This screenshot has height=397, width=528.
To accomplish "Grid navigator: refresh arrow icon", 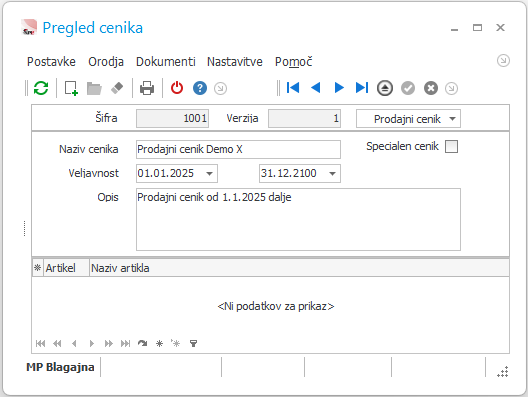I will coord(142,343).
